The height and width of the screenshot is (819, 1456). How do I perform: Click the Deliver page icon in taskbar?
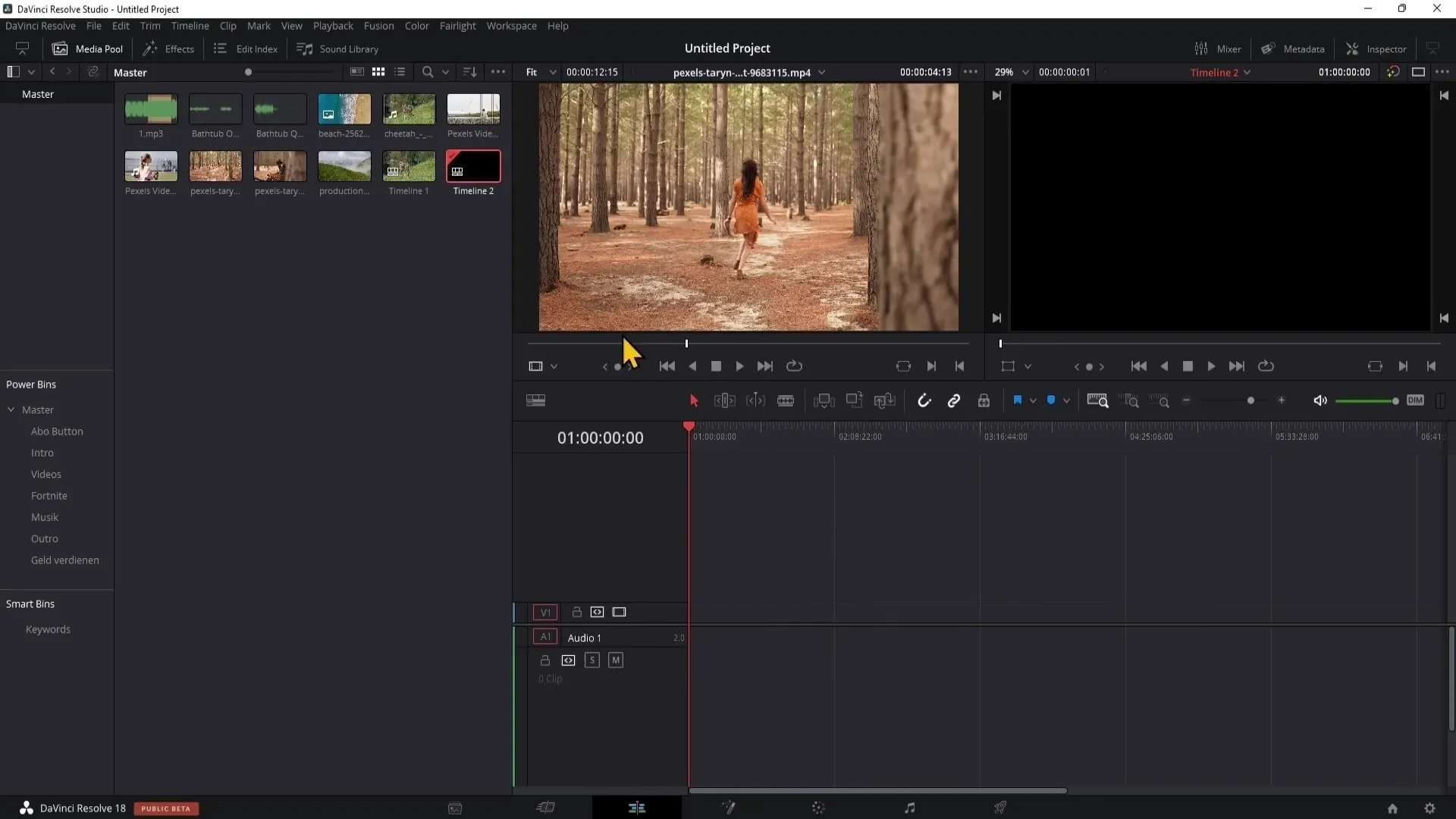point(1000,807)
